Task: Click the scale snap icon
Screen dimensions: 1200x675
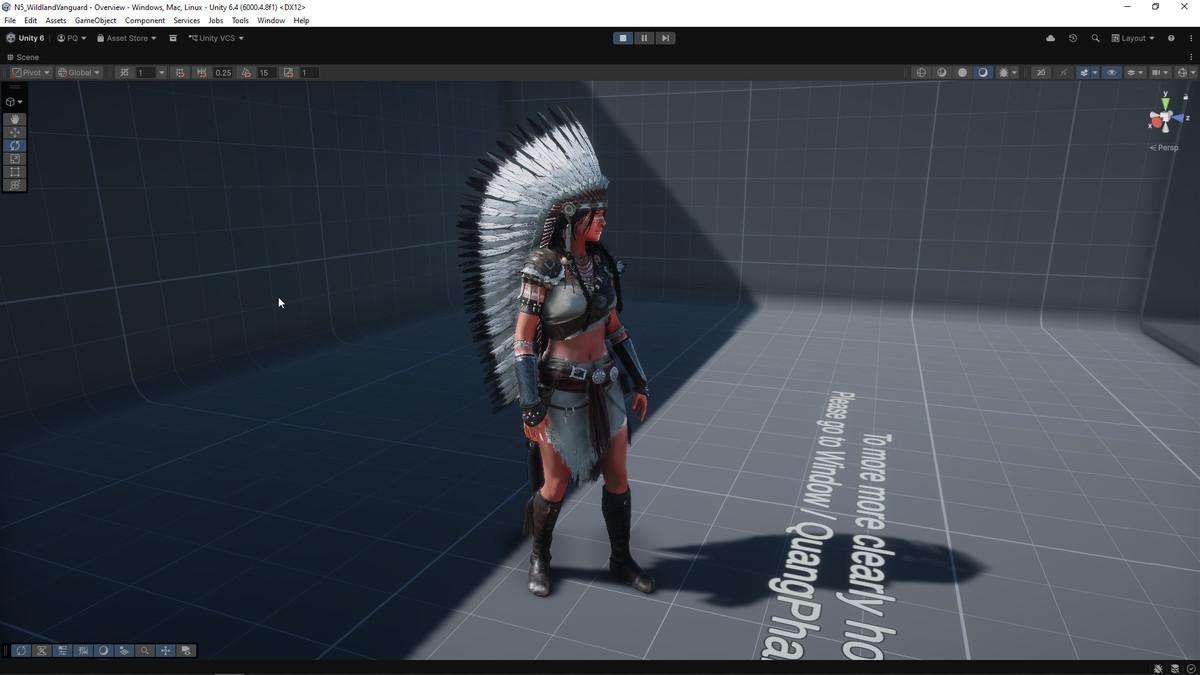Action: [288, 72]
